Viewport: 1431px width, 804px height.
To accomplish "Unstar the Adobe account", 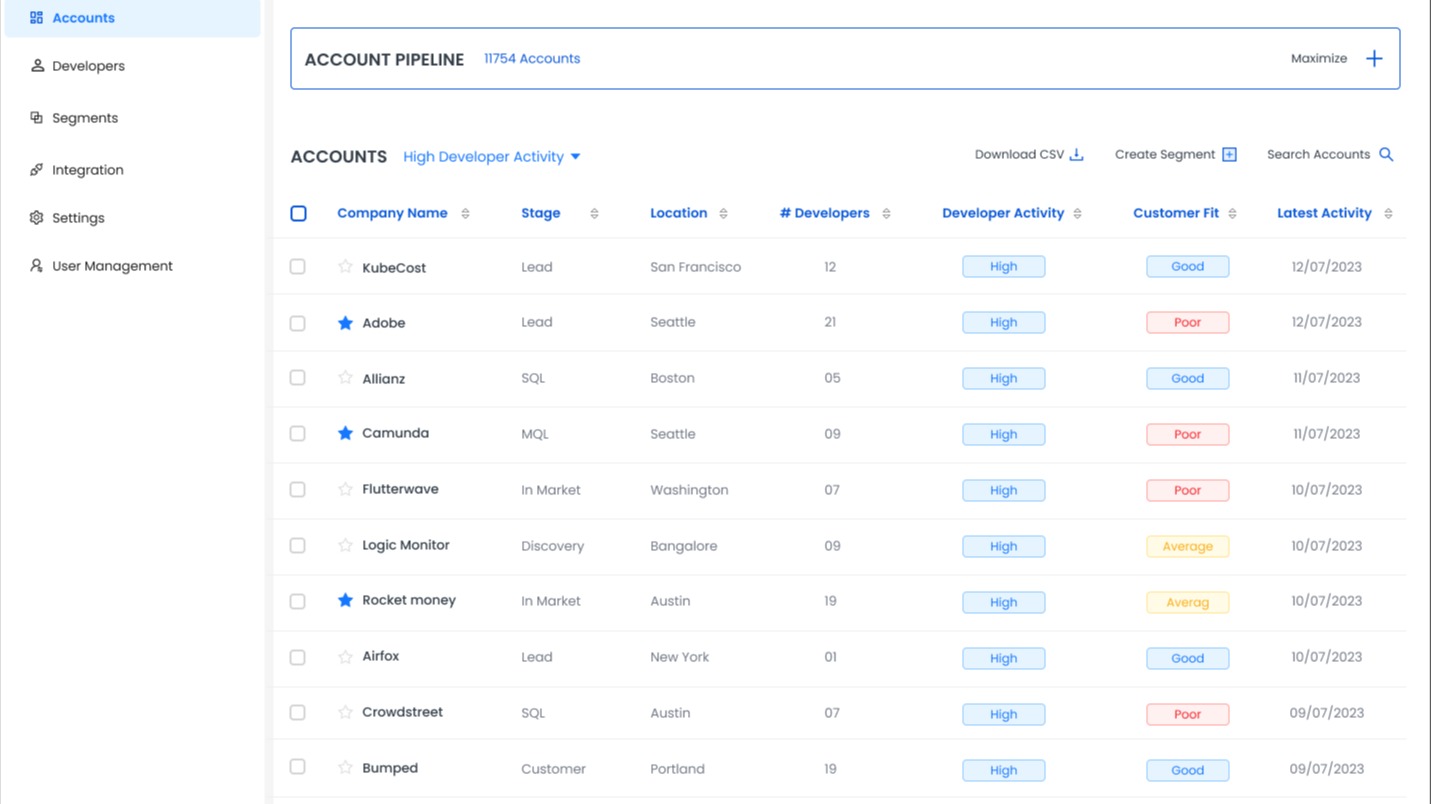I will pos(345,322).
